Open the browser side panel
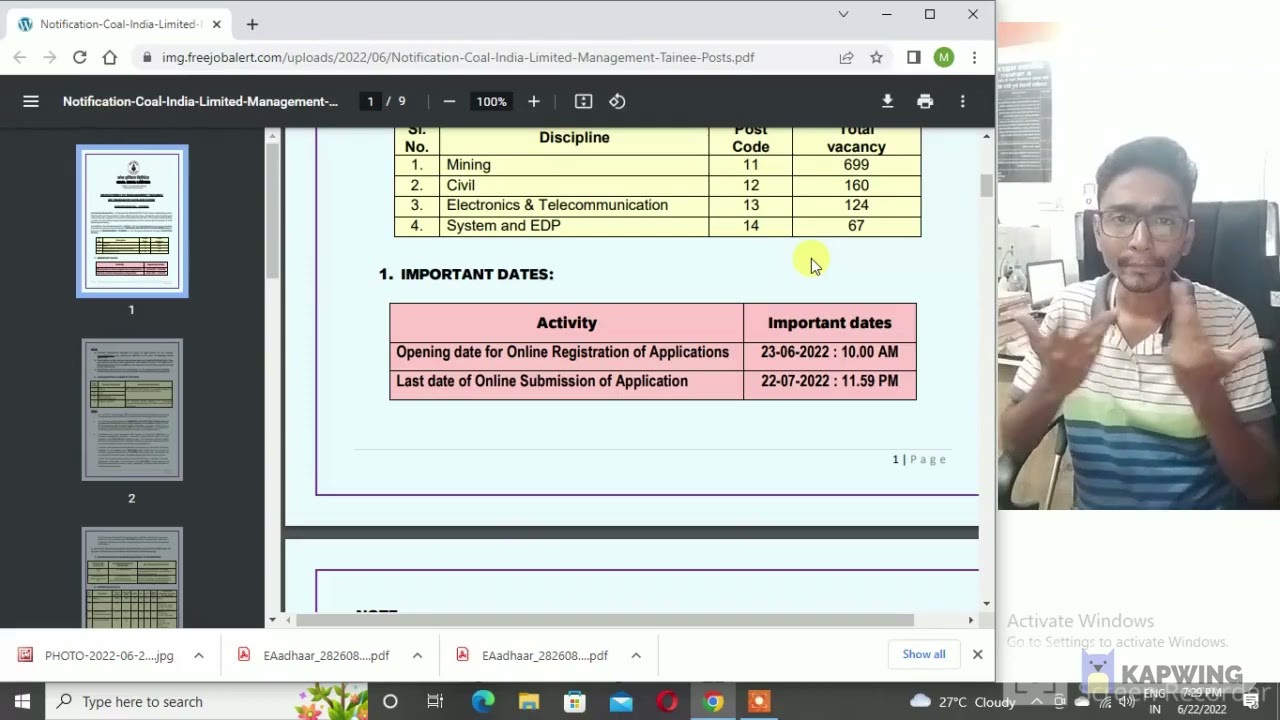The height and width of the screenshot is (720, 1280). click(x=913, y=57)
